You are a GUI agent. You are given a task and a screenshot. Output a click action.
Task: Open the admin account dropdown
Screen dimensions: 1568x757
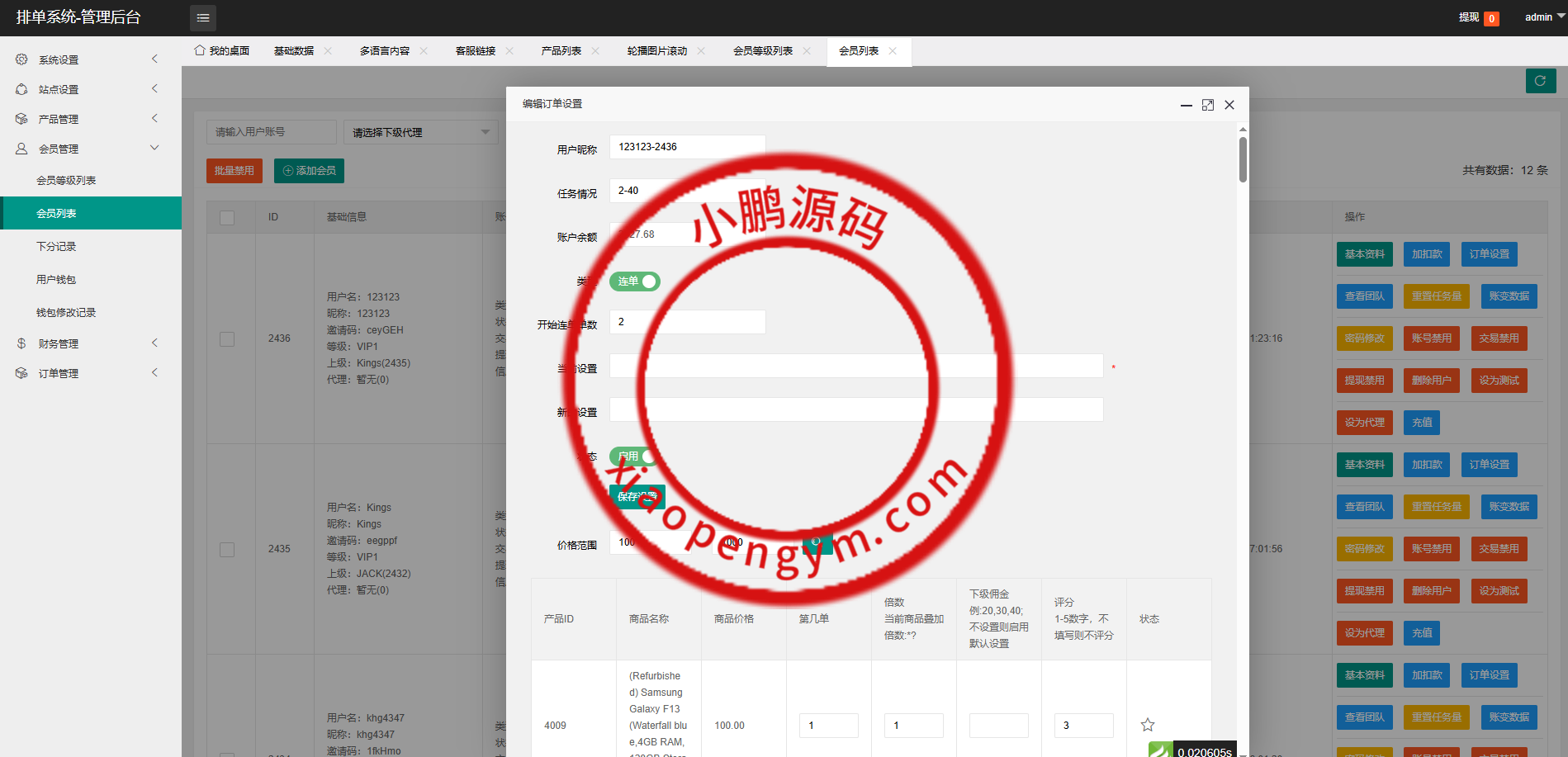coord(1541,17)
